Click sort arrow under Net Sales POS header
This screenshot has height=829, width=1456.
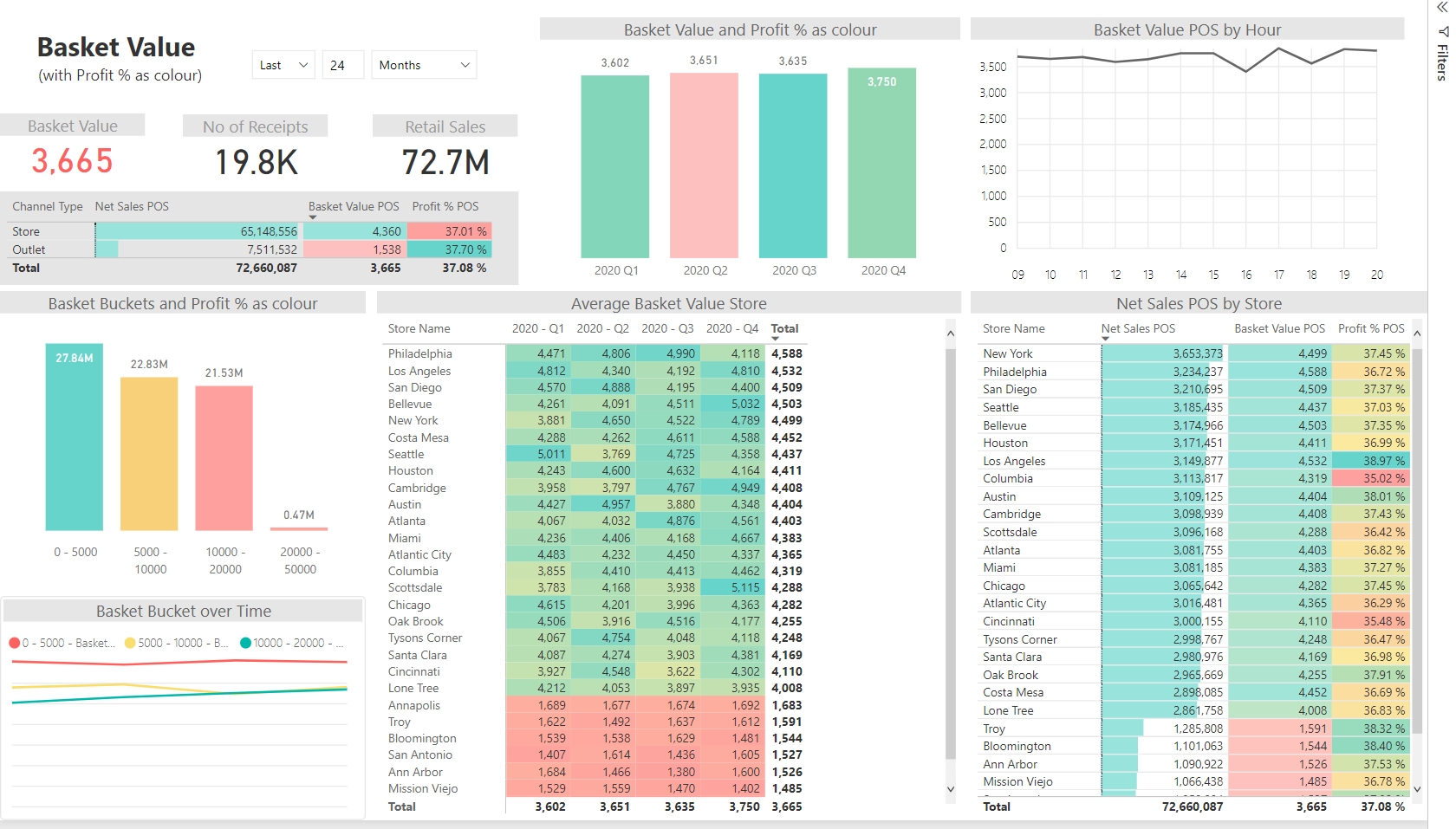pyautogui.click(x=1105, y=339)
